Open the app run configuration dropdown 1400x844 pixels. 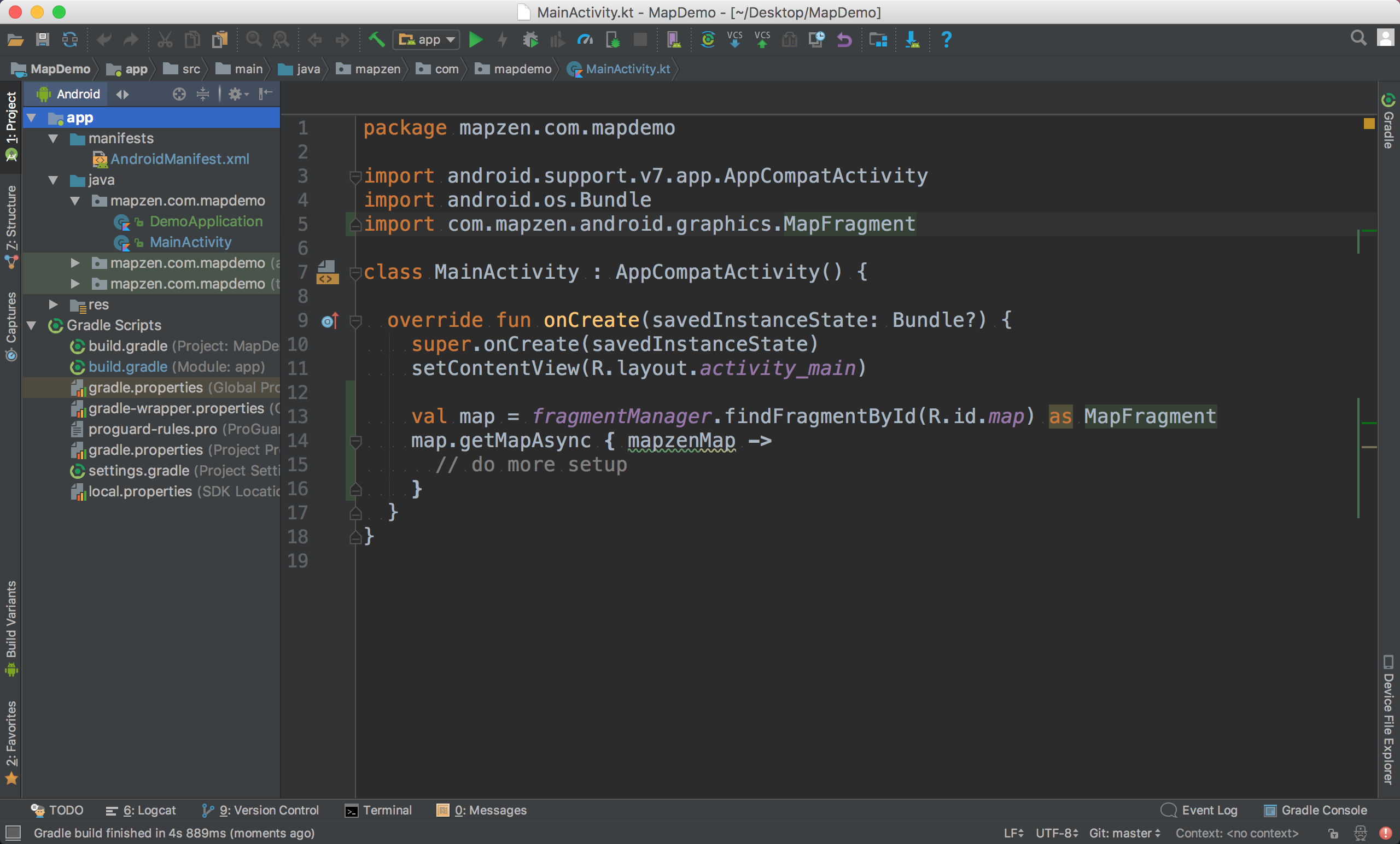pyautogui.click(x=426, y=40)
